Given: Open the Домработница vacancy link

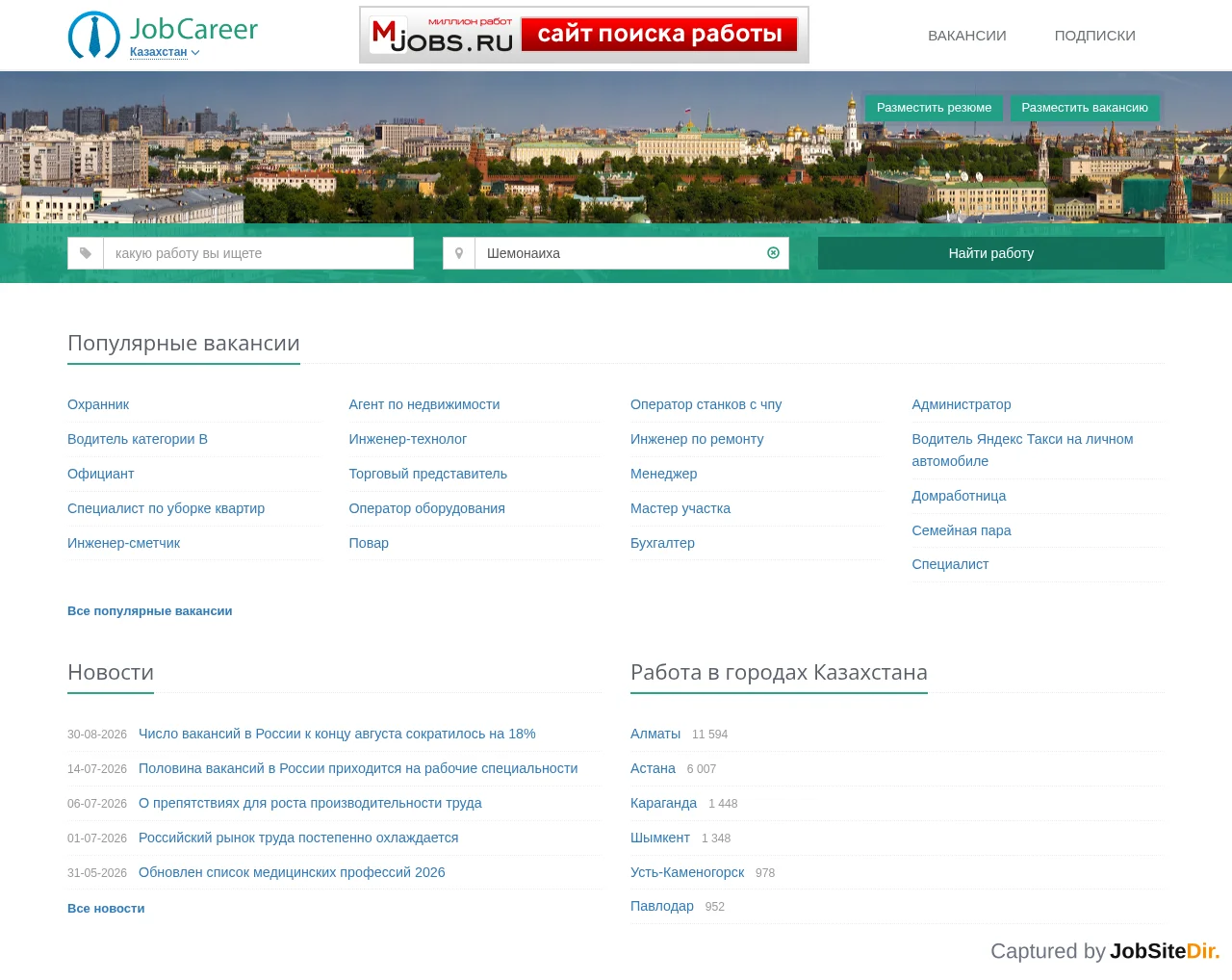Looking at the screenshot, I should pos(959,496).
